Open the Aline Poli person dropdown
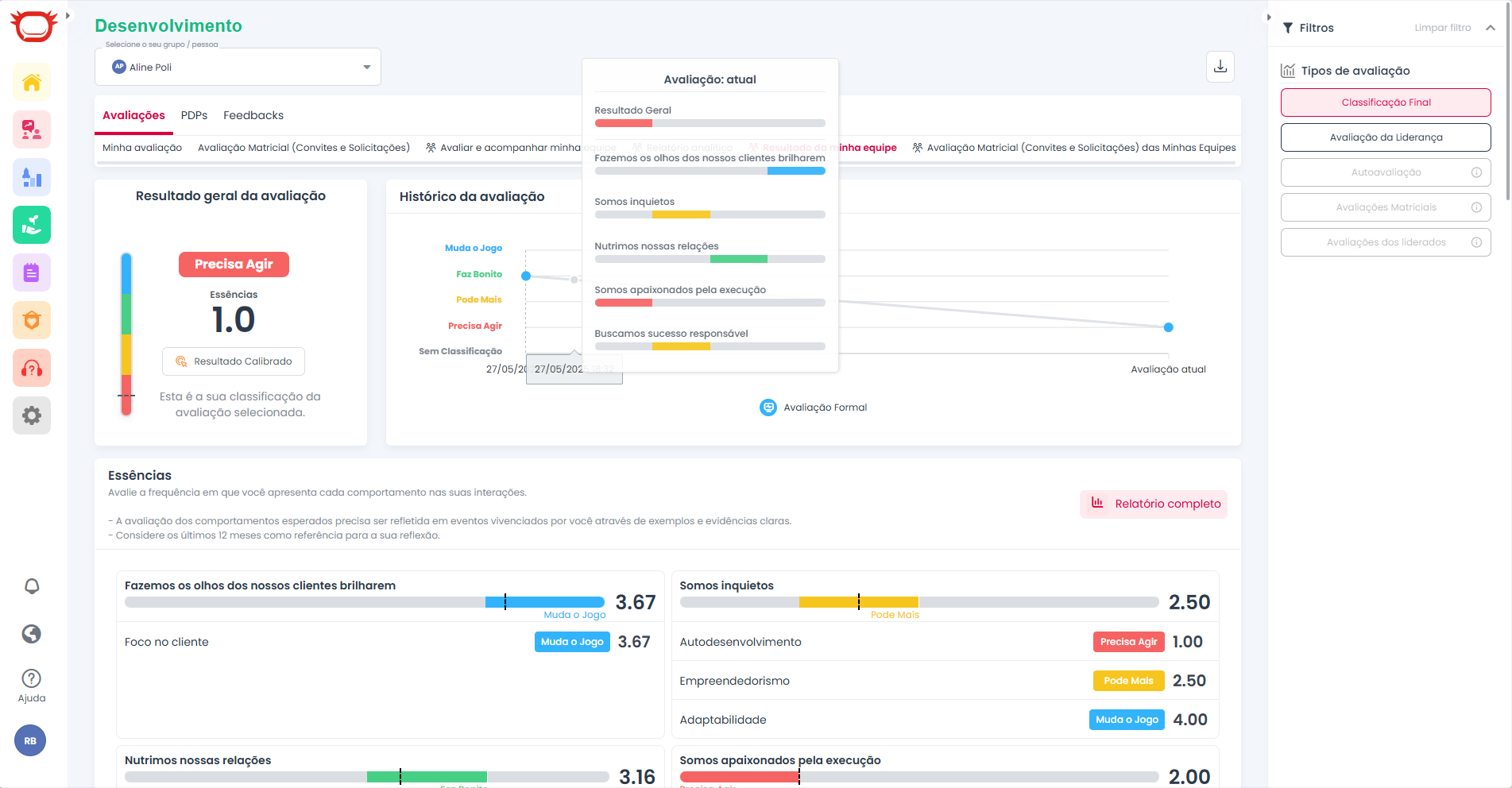This screenshot has width=1512, height=788. click(x=238, y=68)
